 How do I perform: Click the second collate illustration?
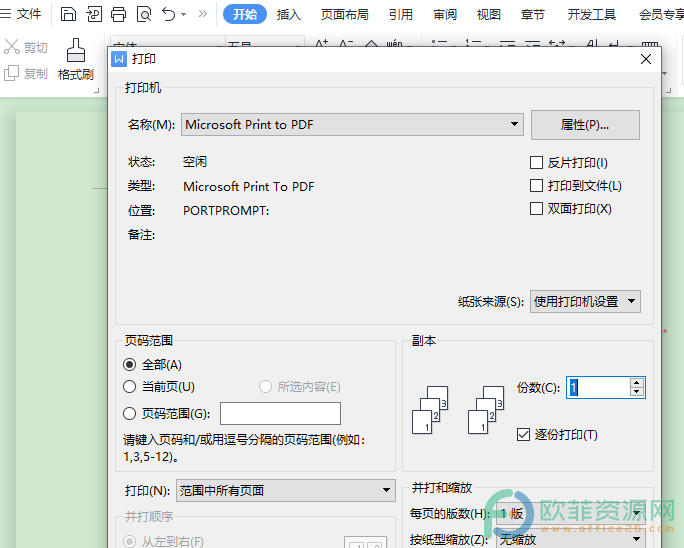pyautogui.click(x=486, y=410)
